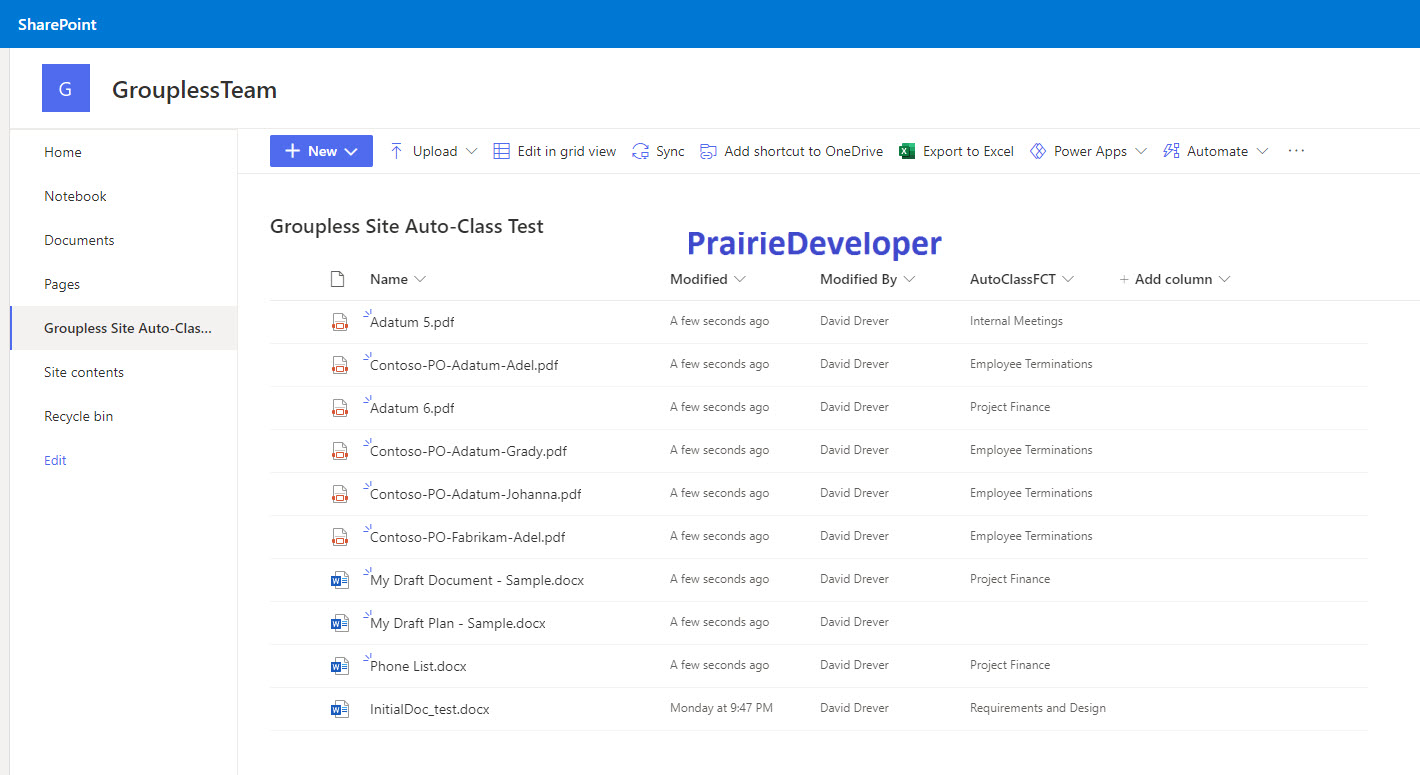Click the Edit in grid view icon
This screenshot has width=1420, height=775.
point(501,151)
